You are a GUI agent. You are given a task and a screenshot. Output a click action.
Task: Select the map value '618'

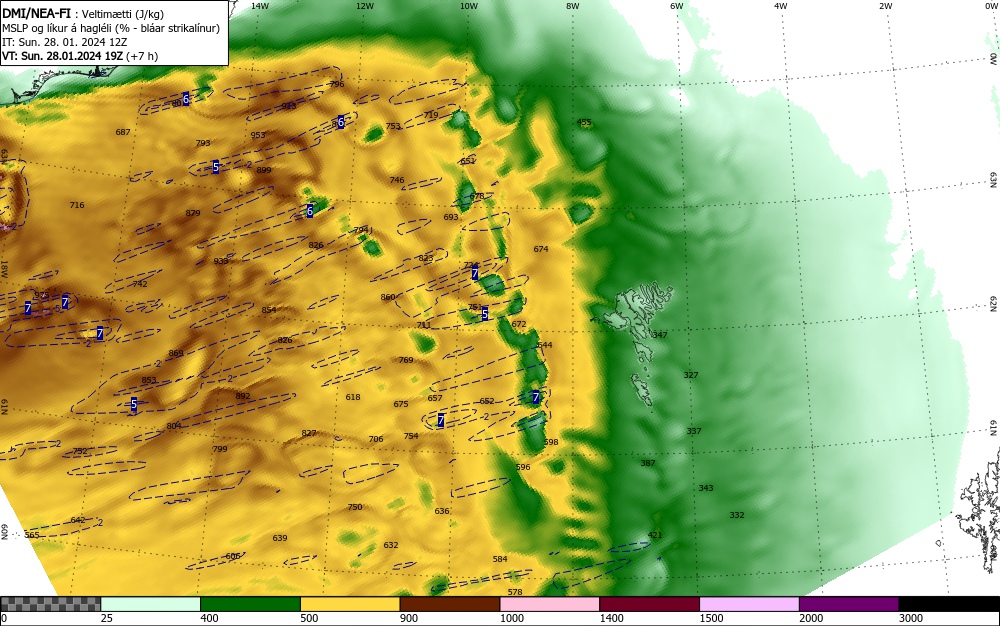(x=353, y=397)
